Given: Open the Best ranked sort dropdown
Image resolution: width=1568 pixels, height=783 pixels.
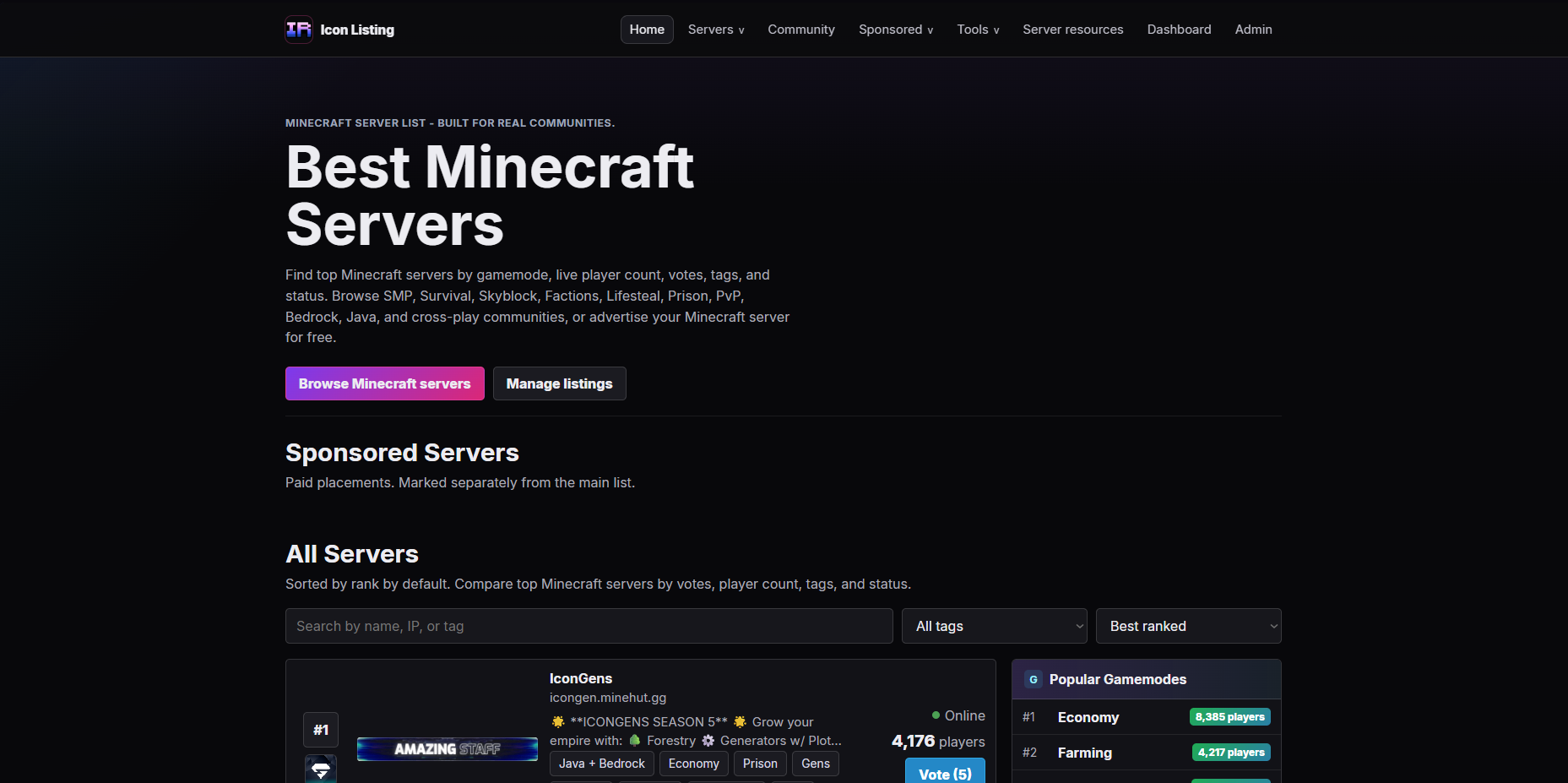Looking at the screenshot, I should coord(1189,626).
